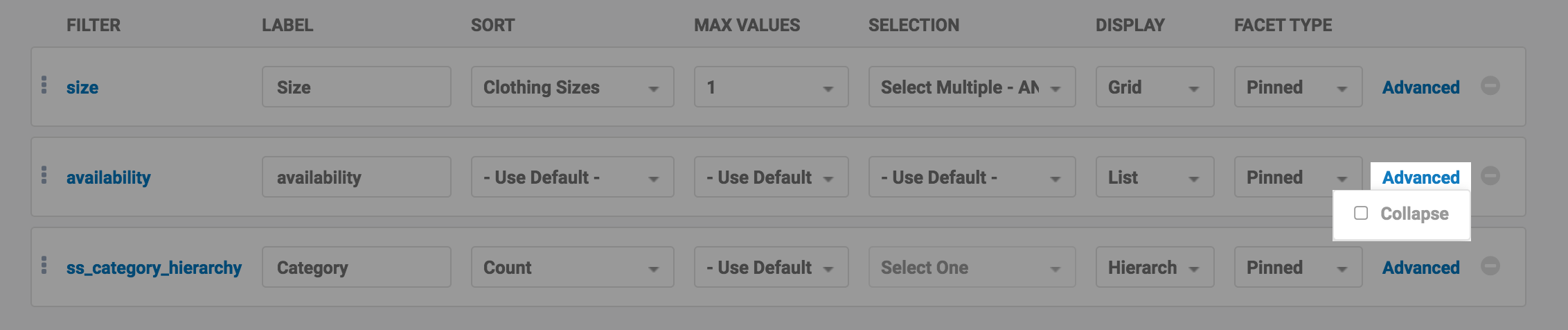
Task: Open Select Multiple selection dropdown
Action: (x=971, y=87)
